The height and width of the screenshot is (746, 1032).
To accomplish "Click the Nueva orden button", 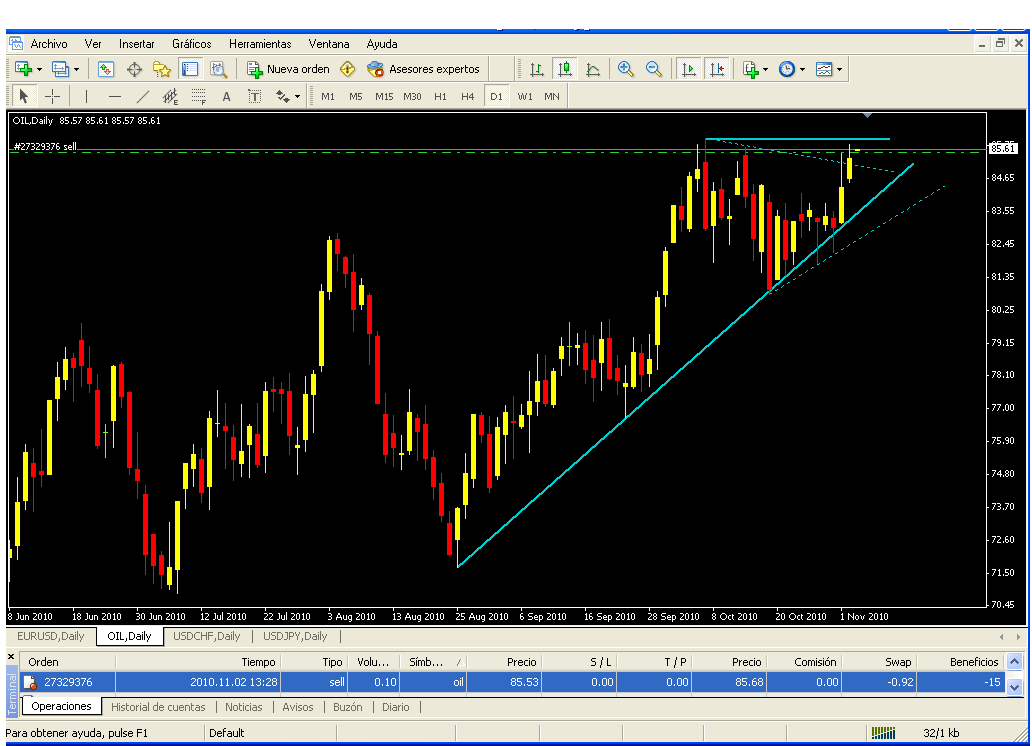I will point(288,69).
